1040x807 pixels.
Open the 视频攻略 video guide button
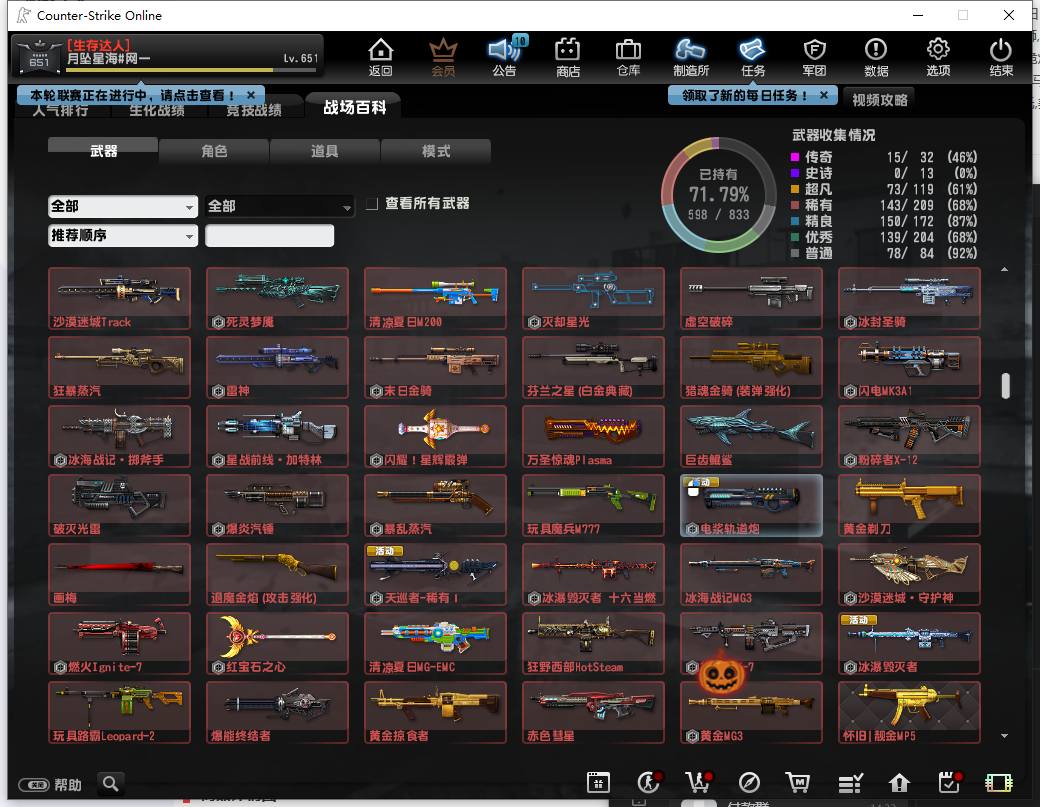879,100
